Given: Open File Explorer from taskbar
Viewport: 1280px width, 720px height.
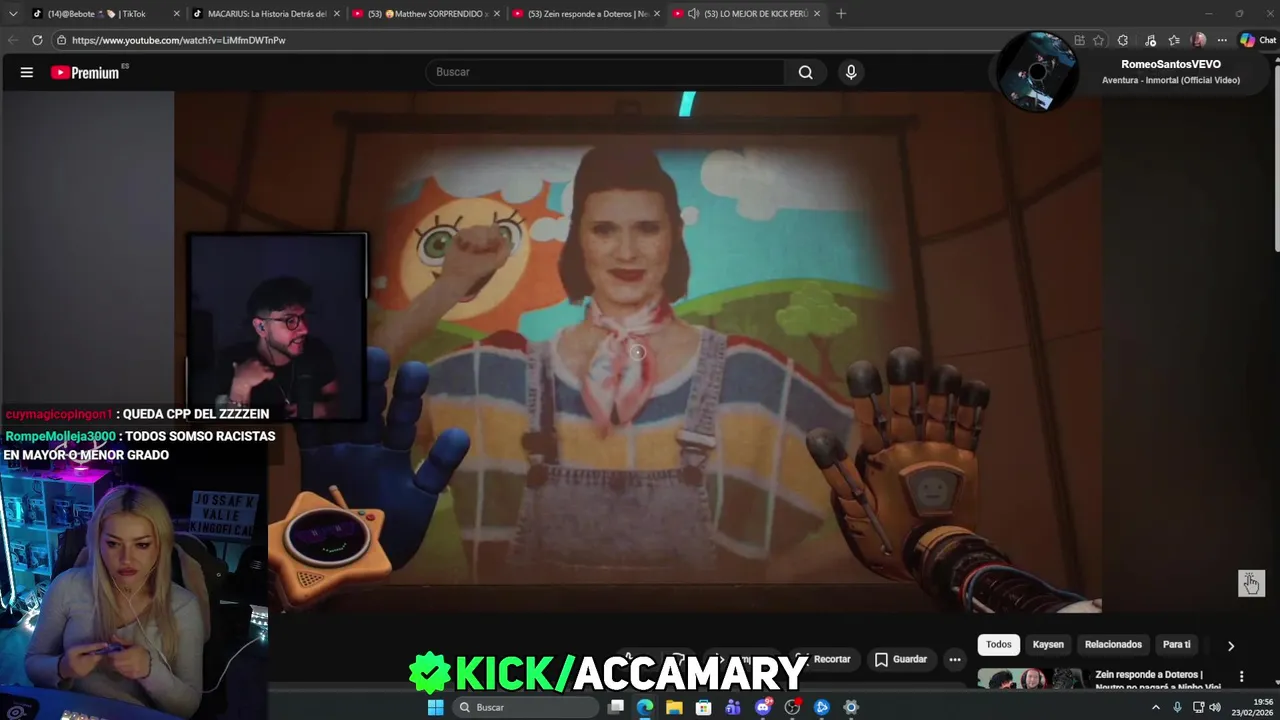Looking at the screenshot, I should click(674, 707).
